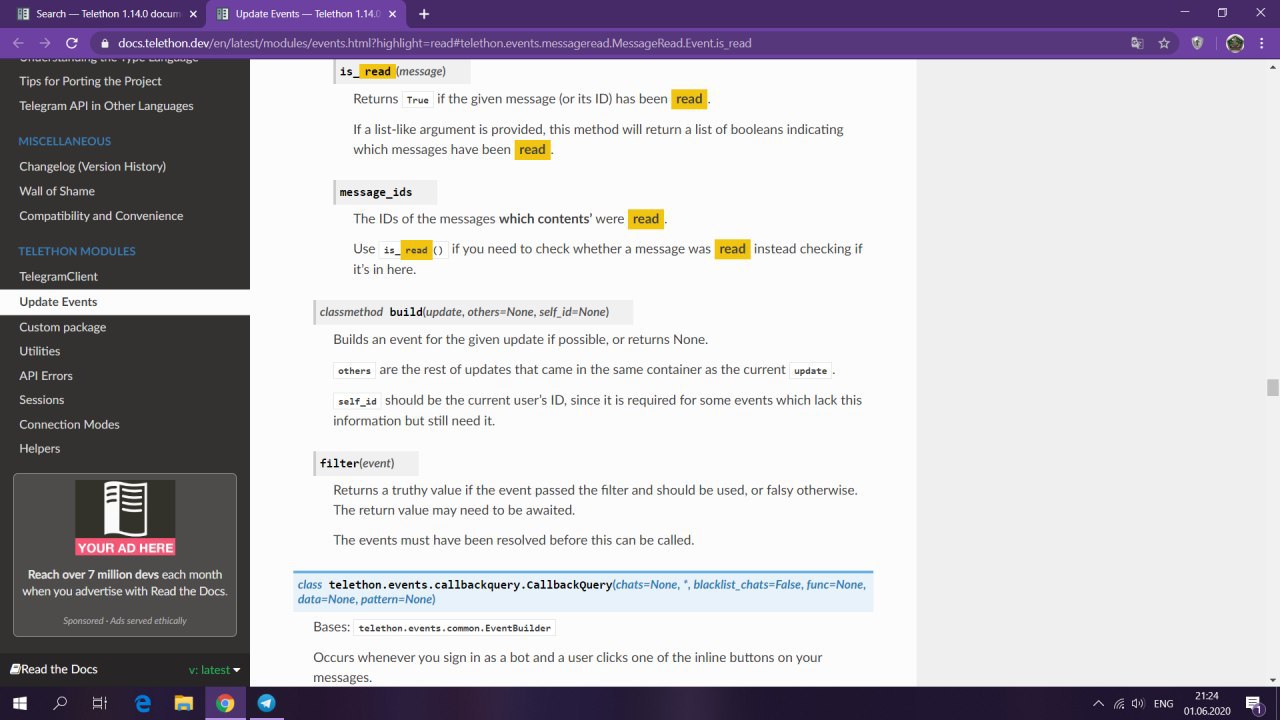
Task: Open the volume speaker tray icon
Action: click(1138, 704)
